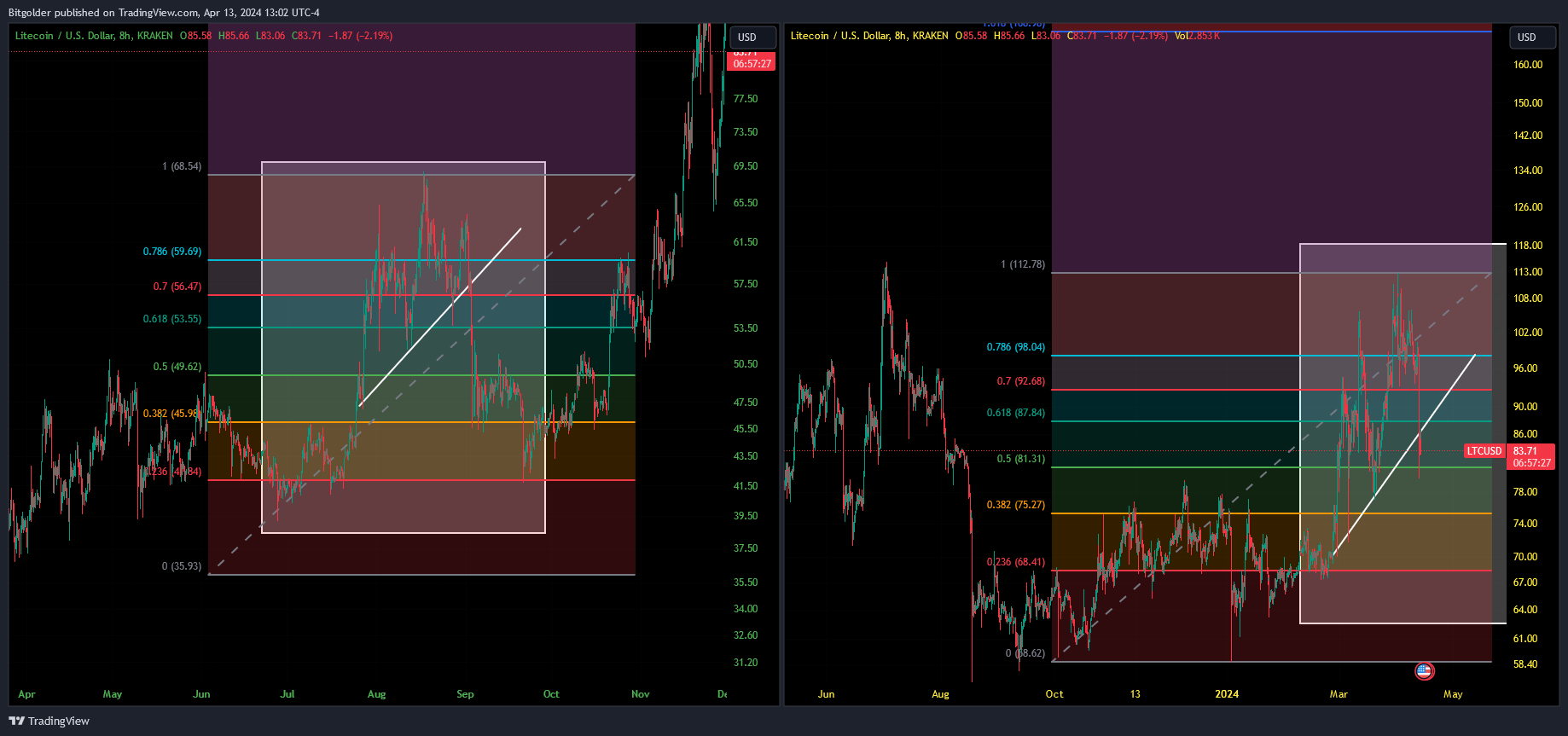Click the US flag economic event icon
The height and width of the screenshot is (736, 1568).
(x=1424, y=671)
